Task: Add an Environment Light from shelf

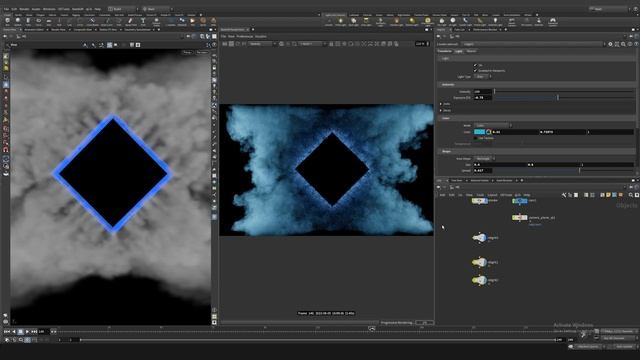Action: point(427,22)
